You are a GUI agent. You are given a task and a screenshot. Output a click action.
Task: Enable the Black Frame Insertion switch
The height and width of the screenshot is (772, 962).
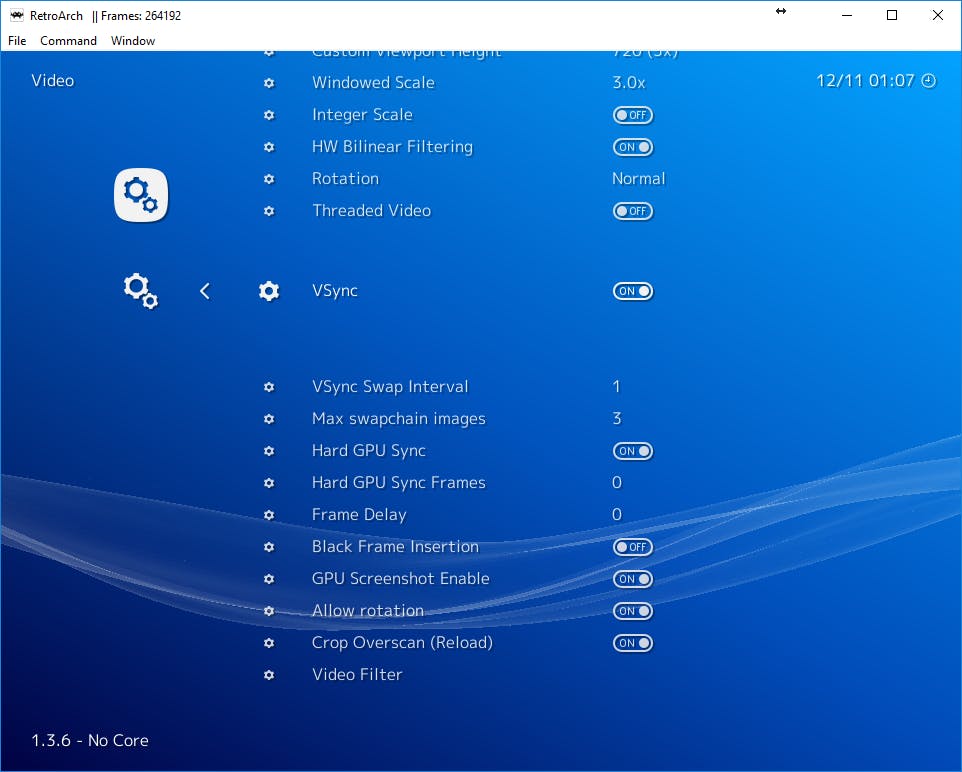[633, 547]
